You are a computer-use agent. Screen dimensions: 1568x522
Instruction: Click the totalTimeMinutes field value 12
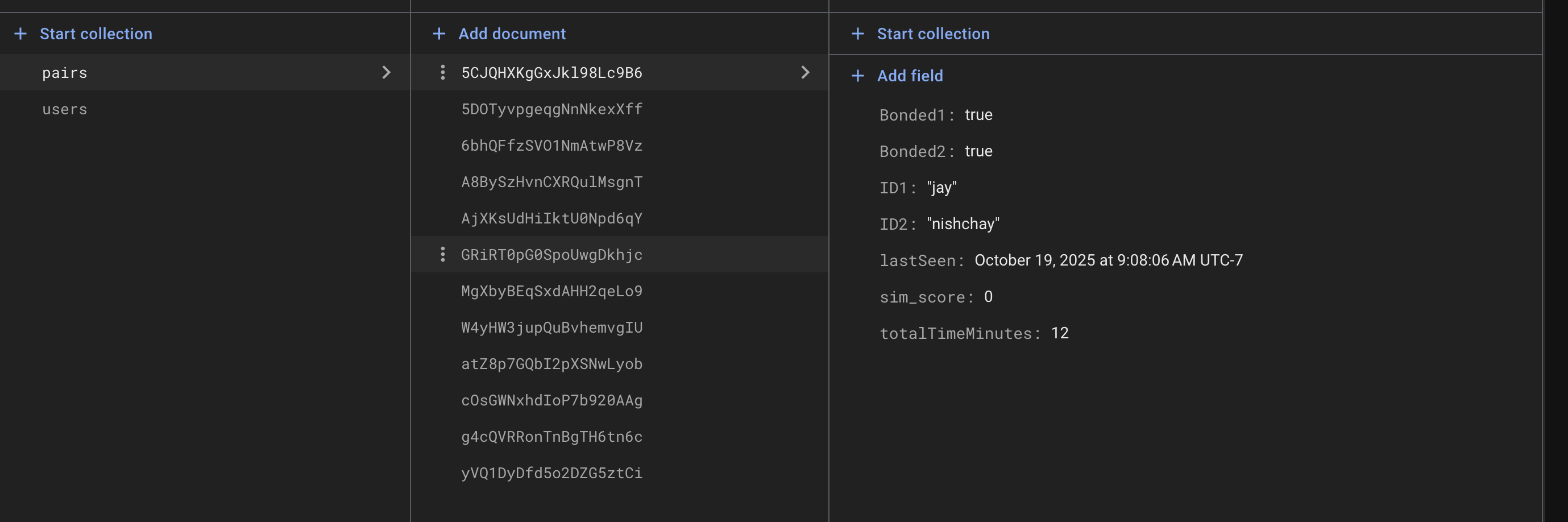(1059, 333)
